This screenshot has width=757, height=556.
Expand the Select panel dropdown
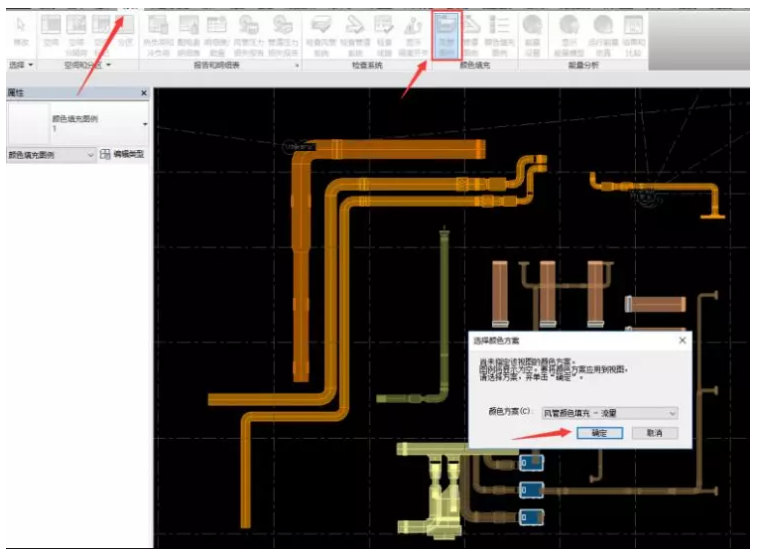21,65
